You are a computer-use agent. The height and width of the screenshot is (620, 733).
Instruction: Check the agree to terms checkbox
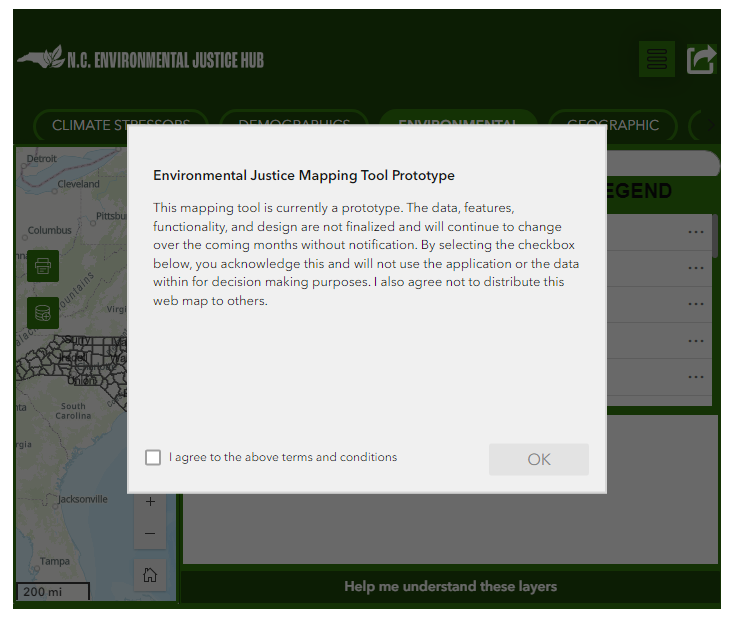[153, 457]
